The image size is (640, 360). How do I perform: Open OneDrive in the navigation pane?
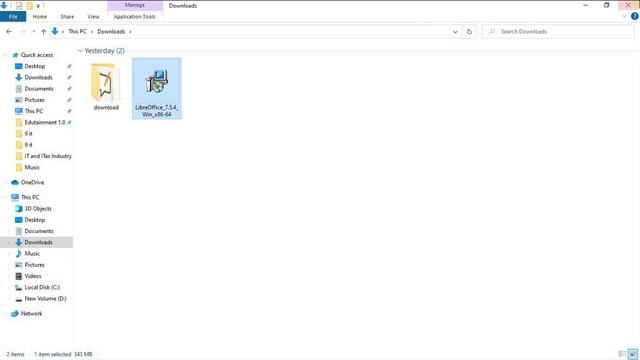pyautogui.click(x=32, y=182)
